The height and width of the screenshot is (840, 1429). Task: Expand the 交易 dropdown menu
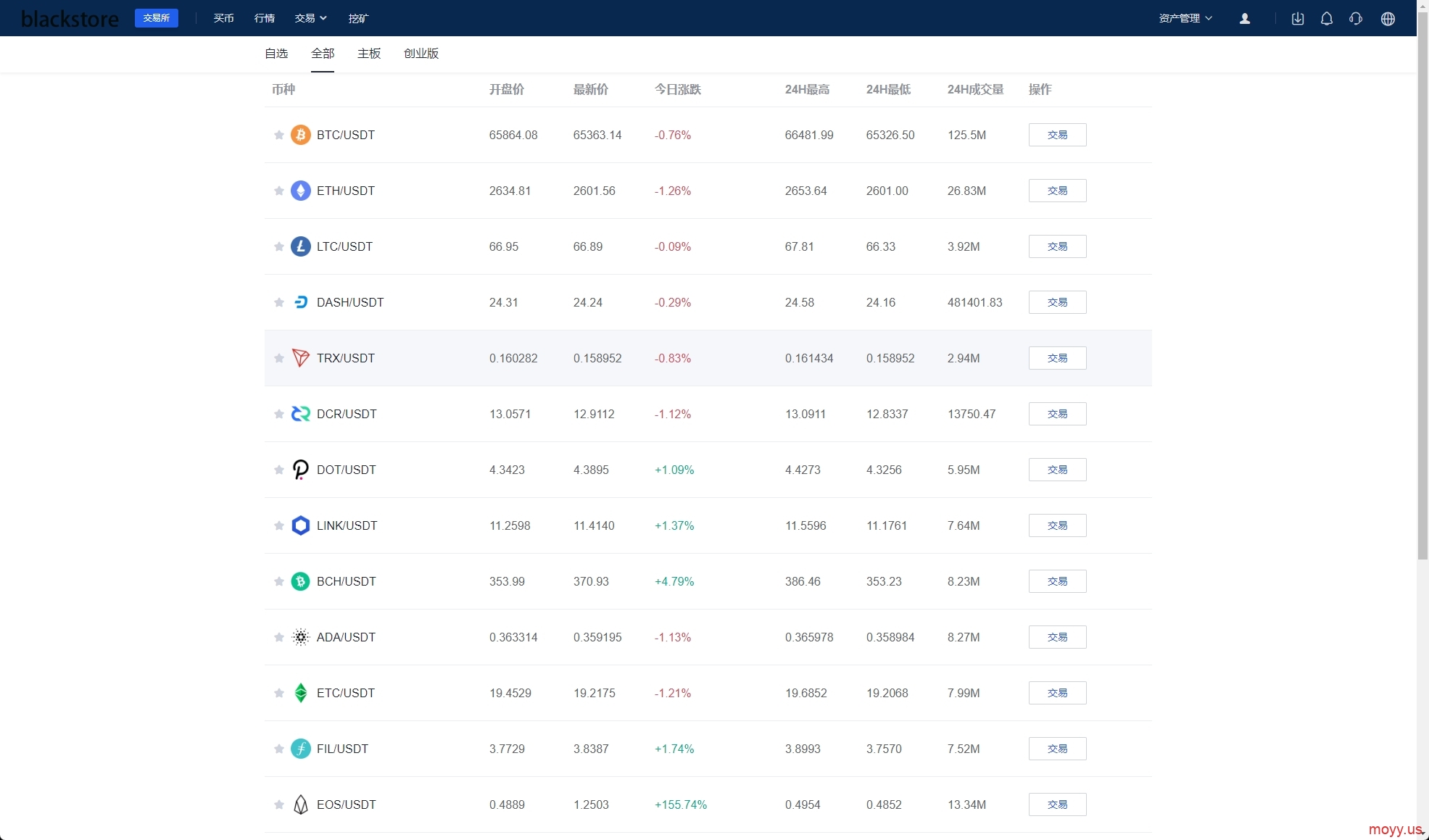click(x=310, y=18)
